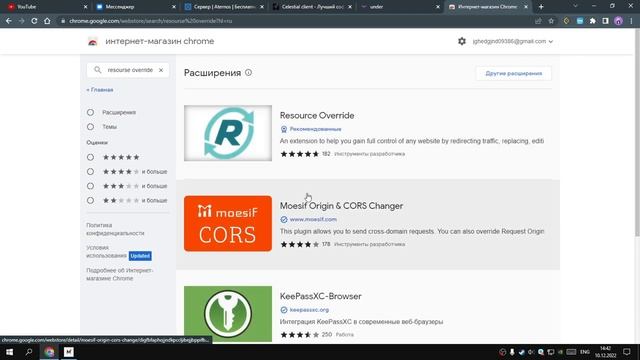Screen dimensions: 640x360
Task: Open a new browser tab with plus
Action: coord(541,7)
